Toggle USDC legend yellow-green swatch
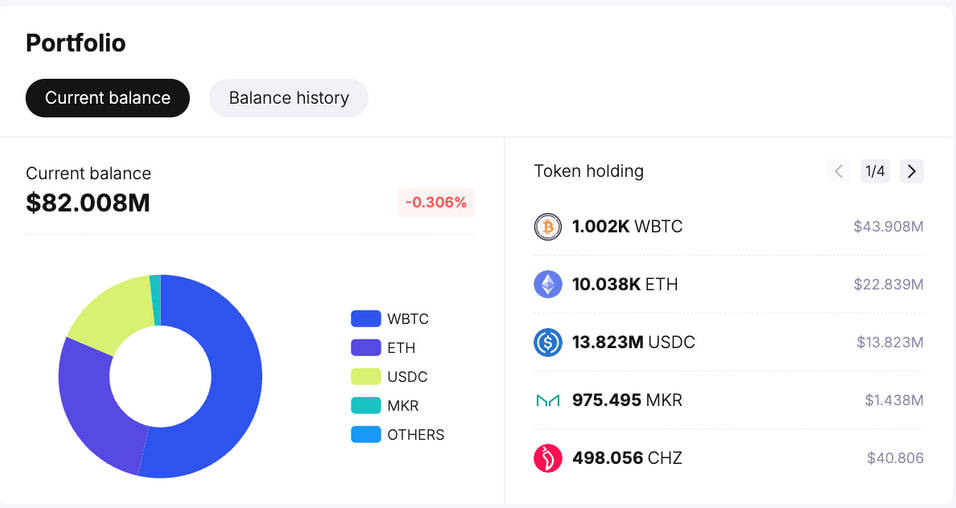 (x=366, y=376)
